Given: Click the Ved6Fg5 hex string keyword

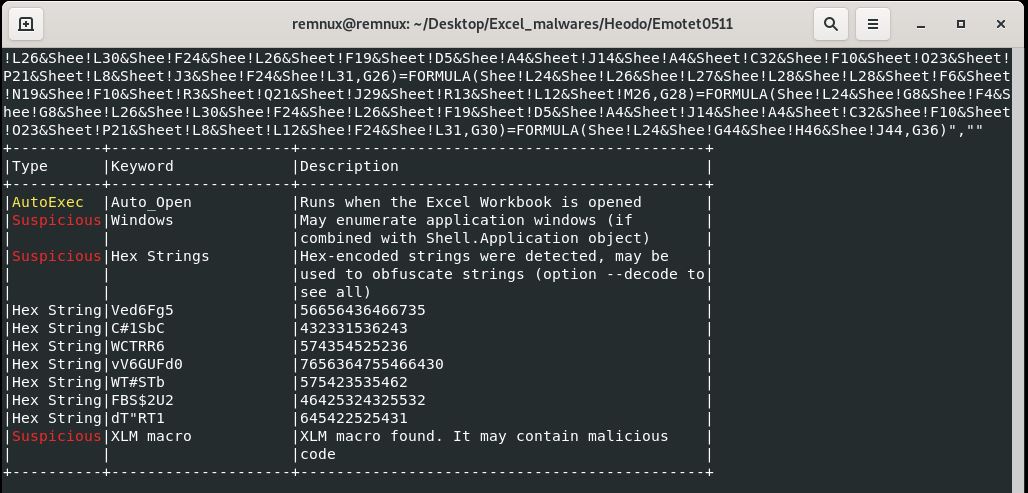Looking at the screenshot, I should point(142,310).
